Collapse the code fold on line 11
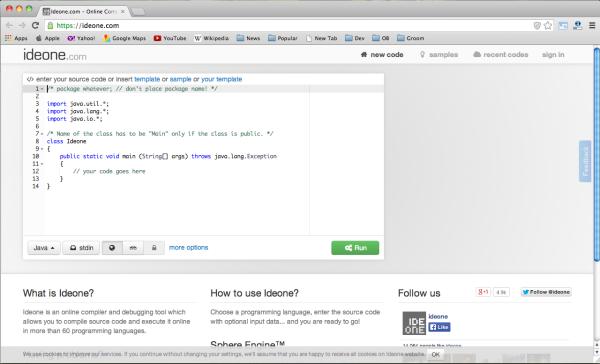This screenshot has height=364, width=600. 42,163
